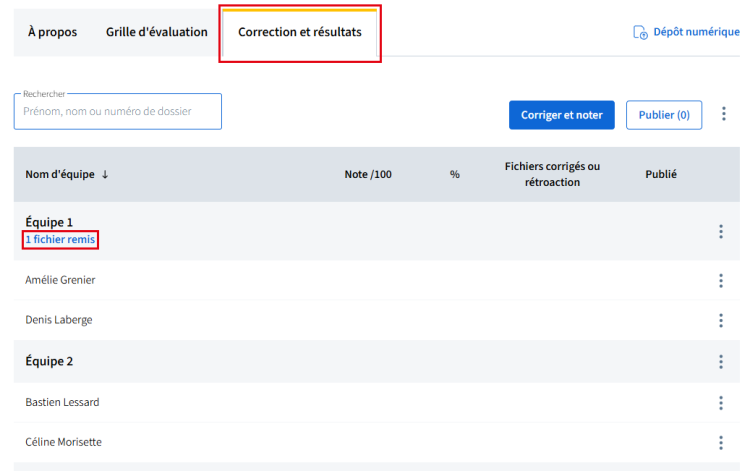Focus the Rechercher search field
Viewport: 750px width, 471px height.
click(118, 112)
